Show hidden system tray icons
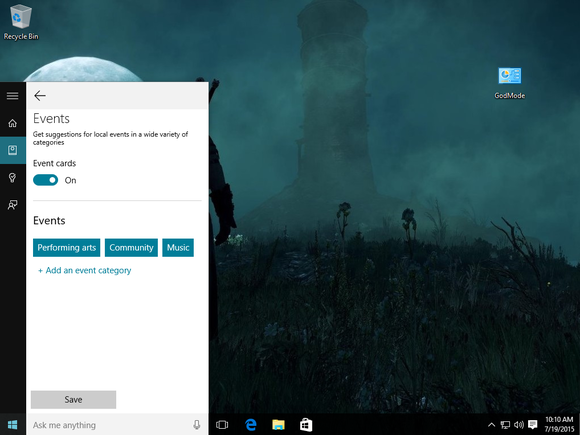 tap(492, 425)
